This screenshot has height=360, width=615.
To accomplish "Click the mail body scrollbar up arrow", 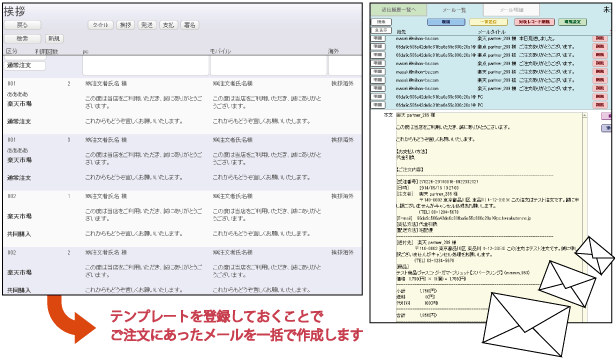I will [585, 115].
